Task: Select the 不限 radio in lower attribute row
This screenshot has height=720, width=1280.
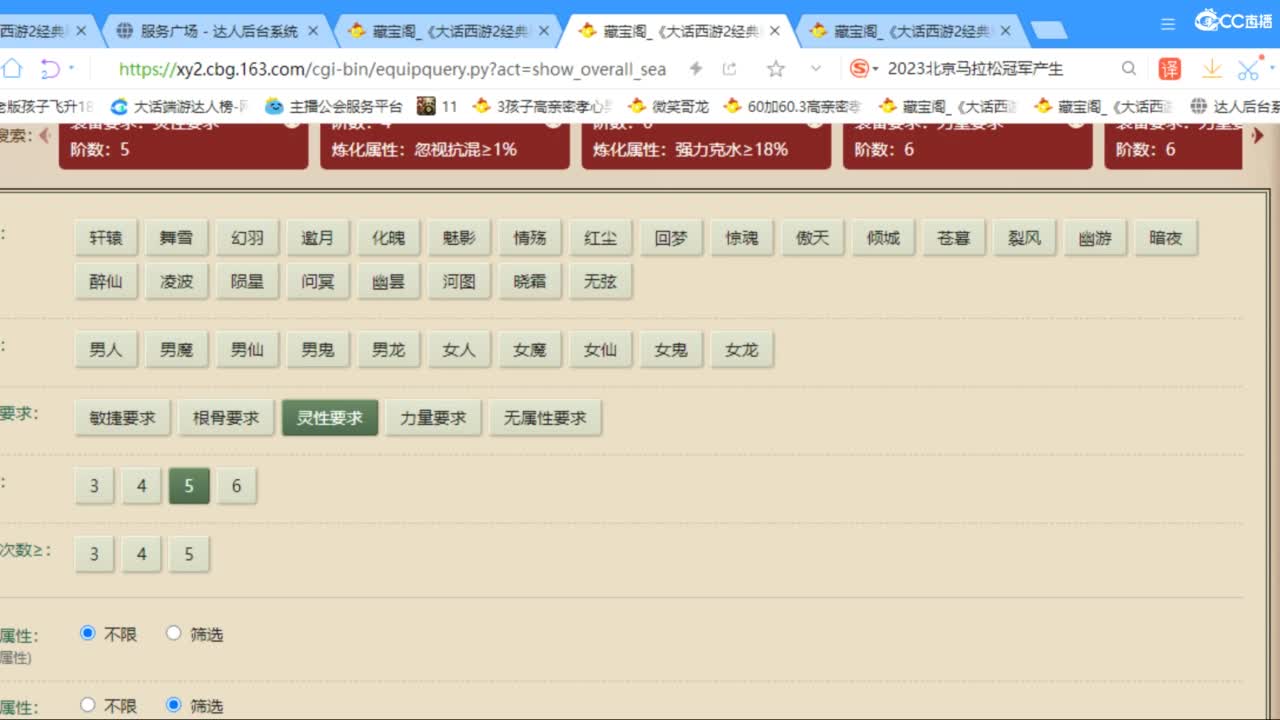Action: click(x=87, y=705)
